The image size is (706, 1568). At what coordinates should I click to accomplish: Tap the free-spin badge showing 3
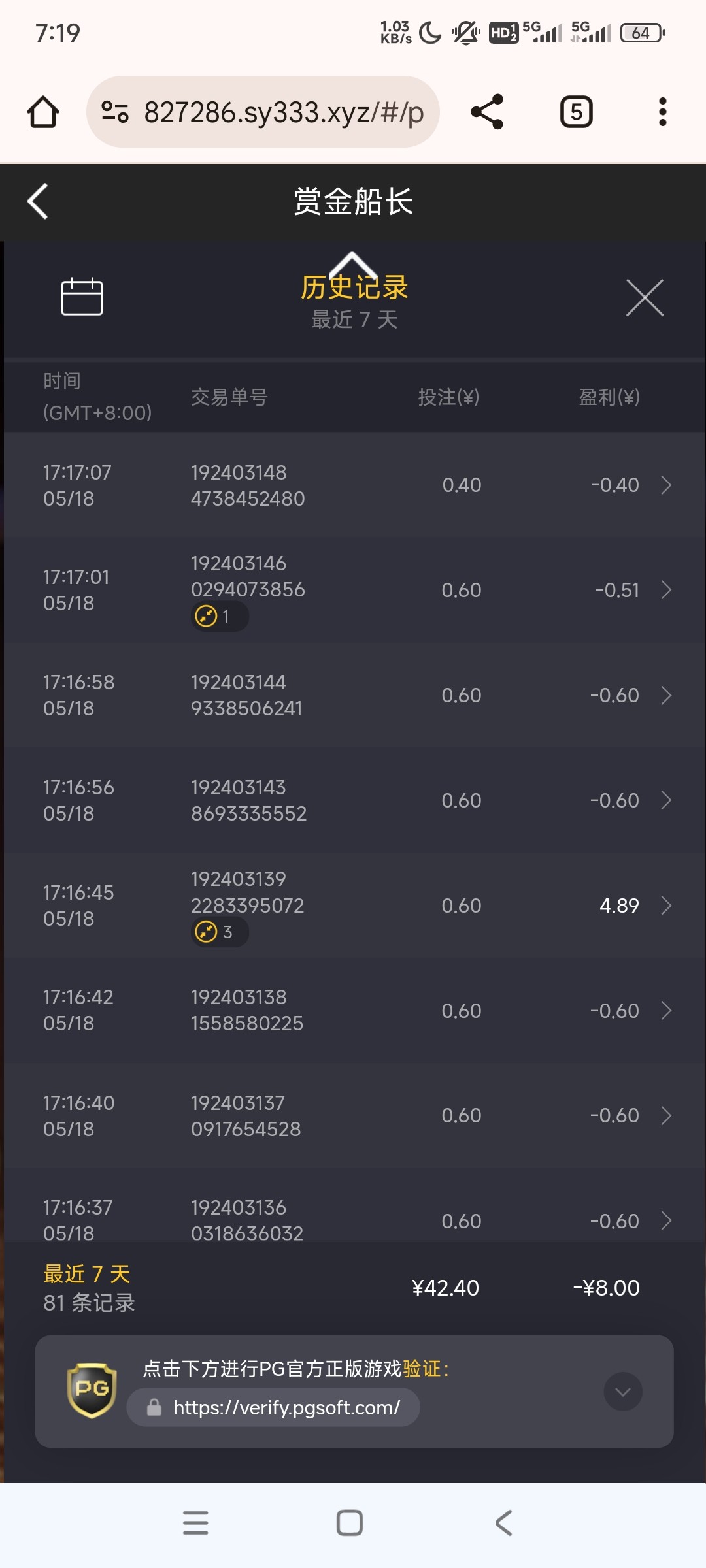pos(219,932)
